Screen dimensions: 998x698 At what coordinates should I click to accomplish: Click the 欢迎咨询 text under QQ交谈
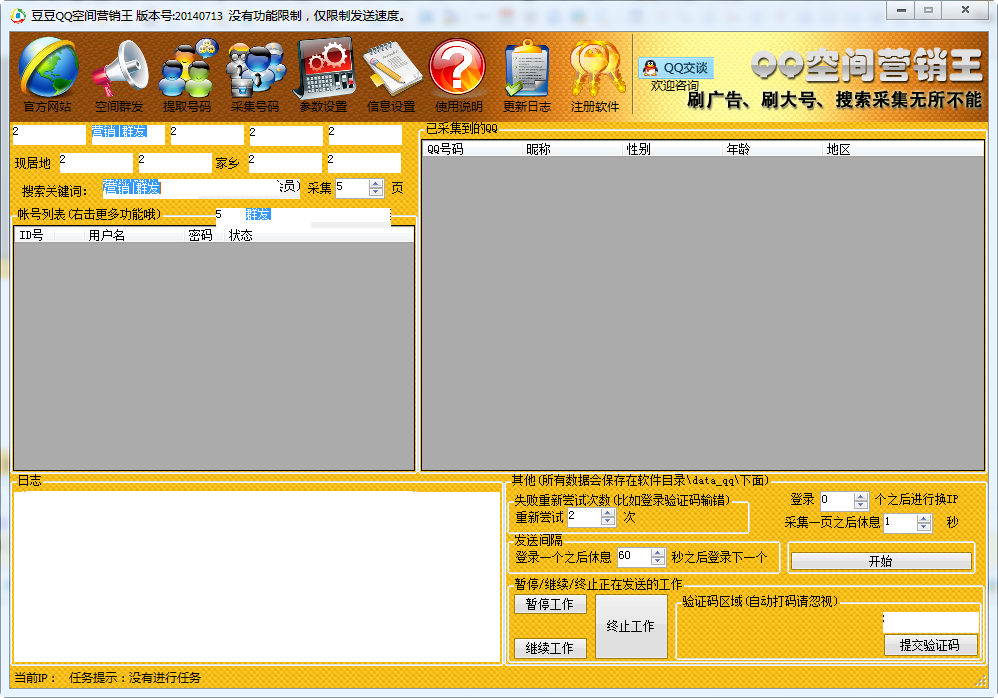click(x=675, y=85)
